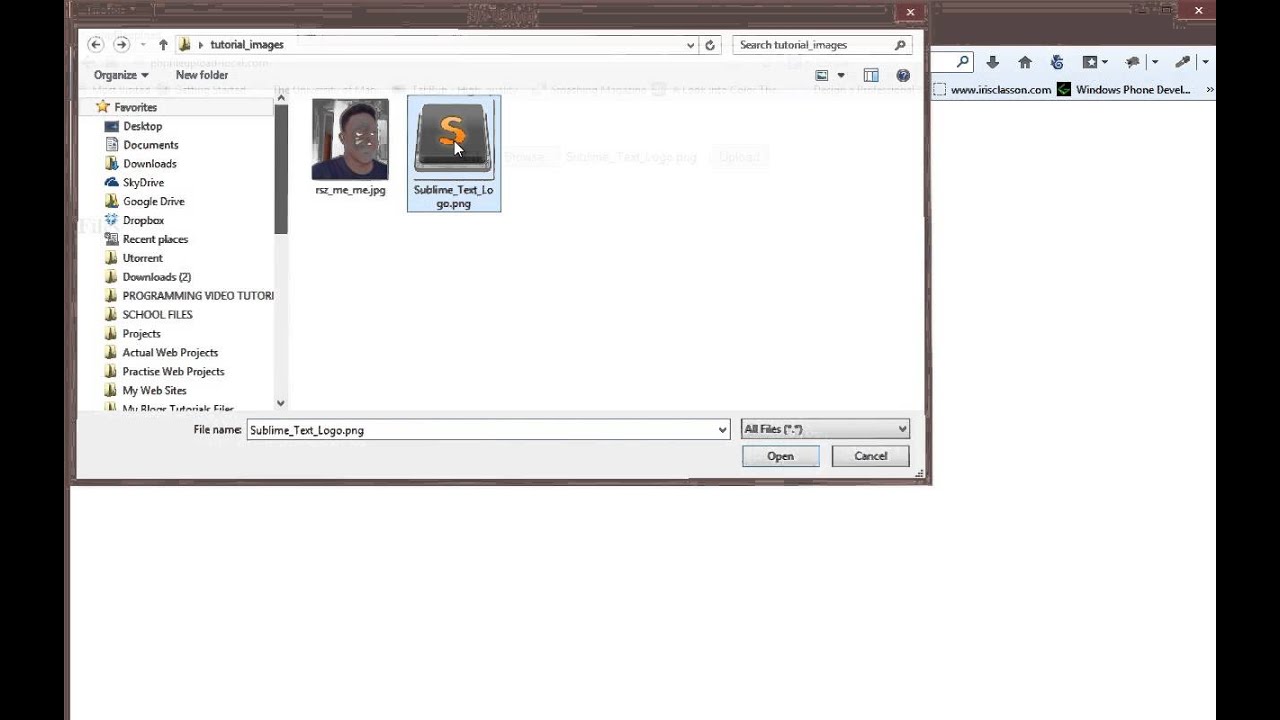Open the Organize menu

click(121, 75)
